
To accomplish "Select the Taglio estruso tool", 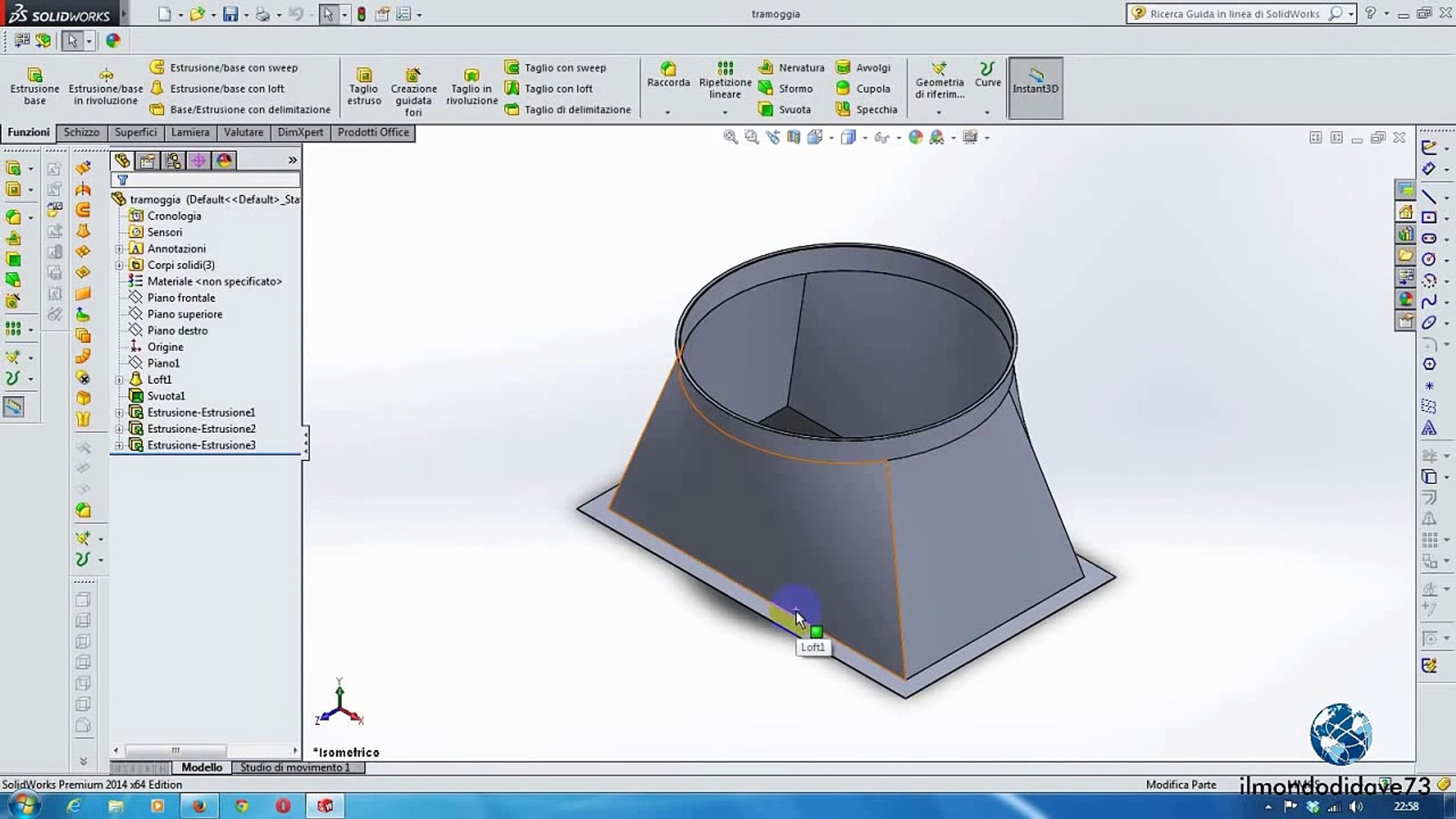I will [364, 75].
